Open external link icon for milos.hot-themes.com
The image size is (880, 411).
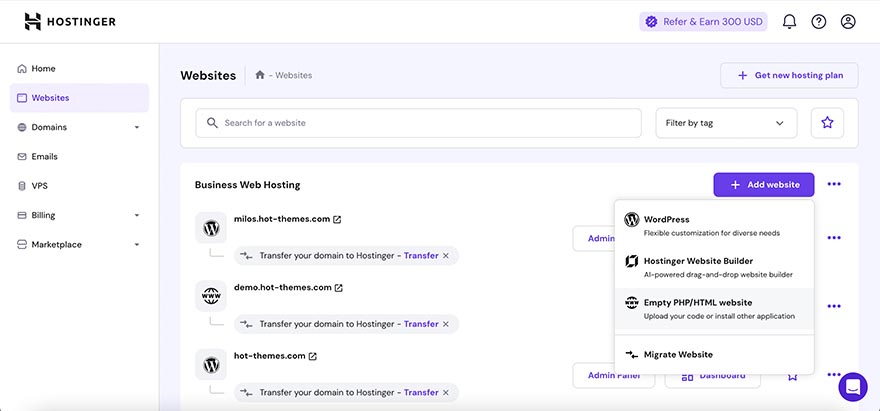[x=337, y=220]
